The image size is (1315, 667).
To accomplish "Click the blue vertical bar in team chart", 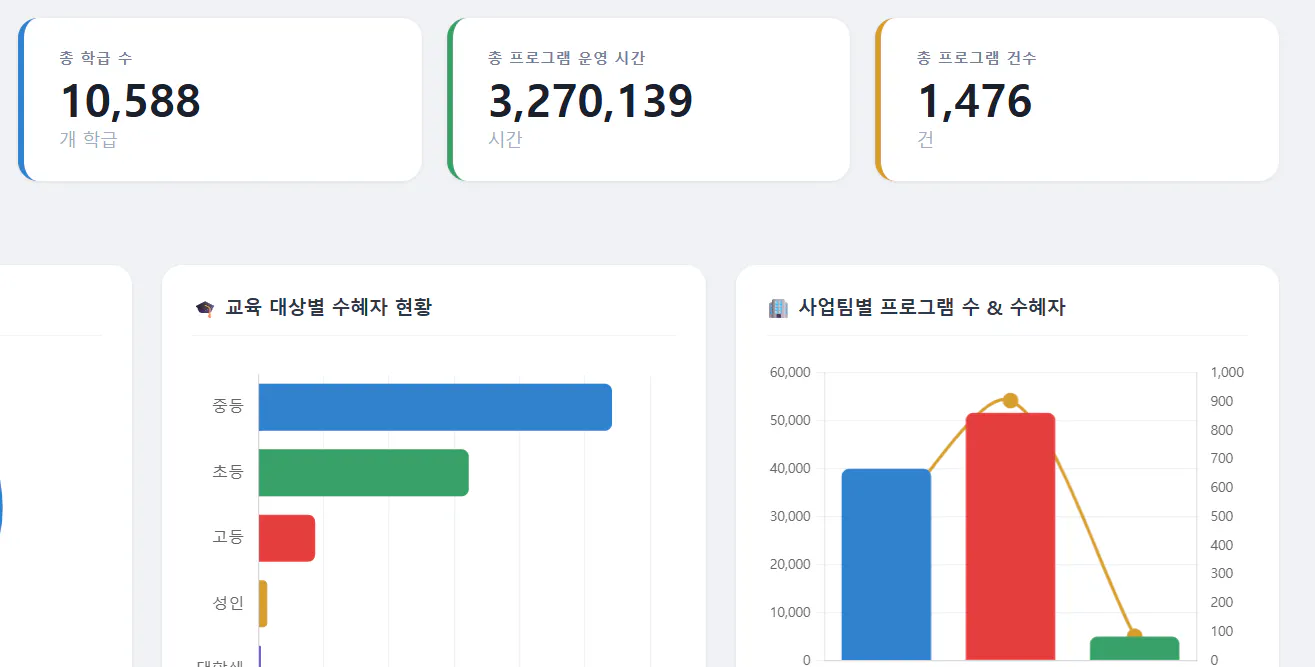I will [x=886, y=564].
